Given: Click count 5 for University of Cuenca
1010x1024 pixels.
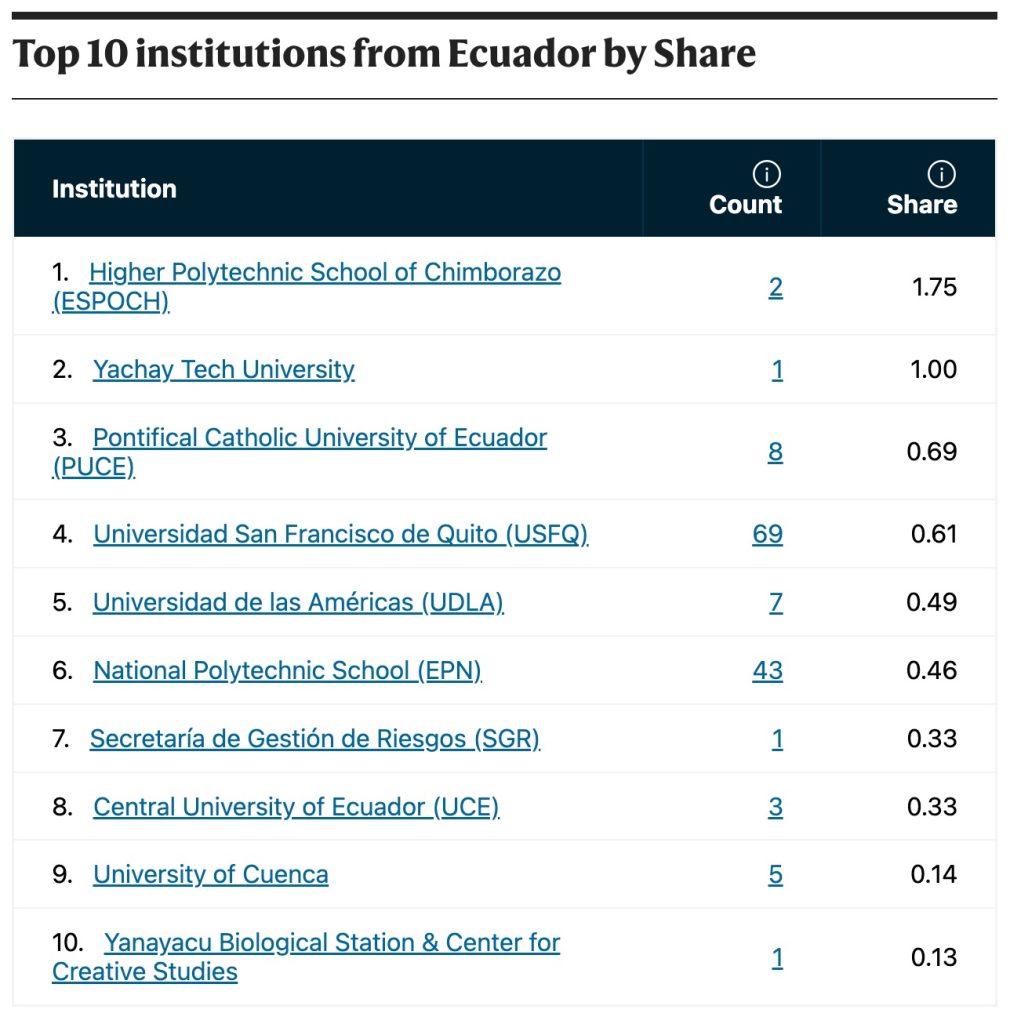Looking at the screenshot, I should point(775,875).
